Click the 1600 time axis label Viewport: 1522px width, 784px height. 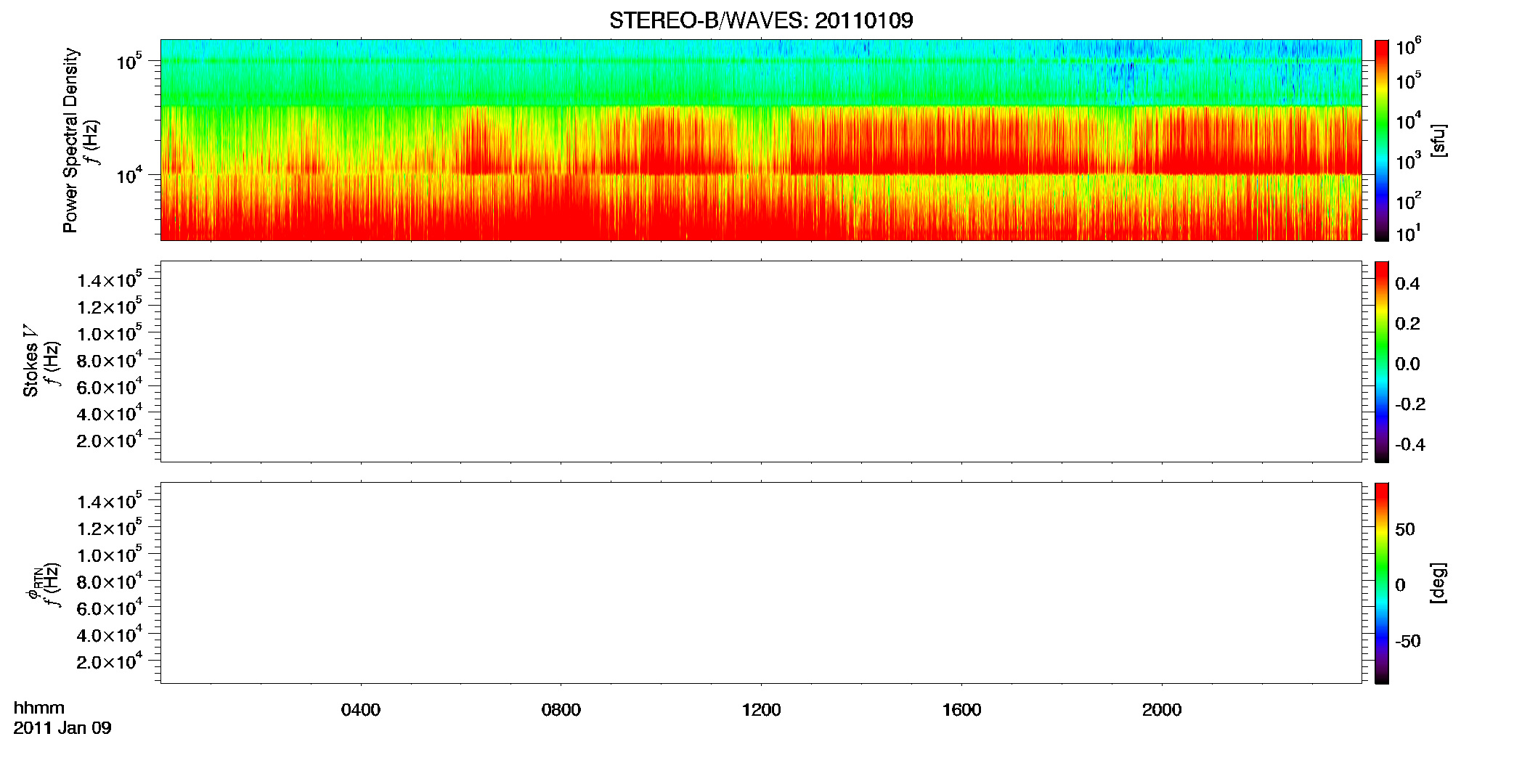pos(961,710)
